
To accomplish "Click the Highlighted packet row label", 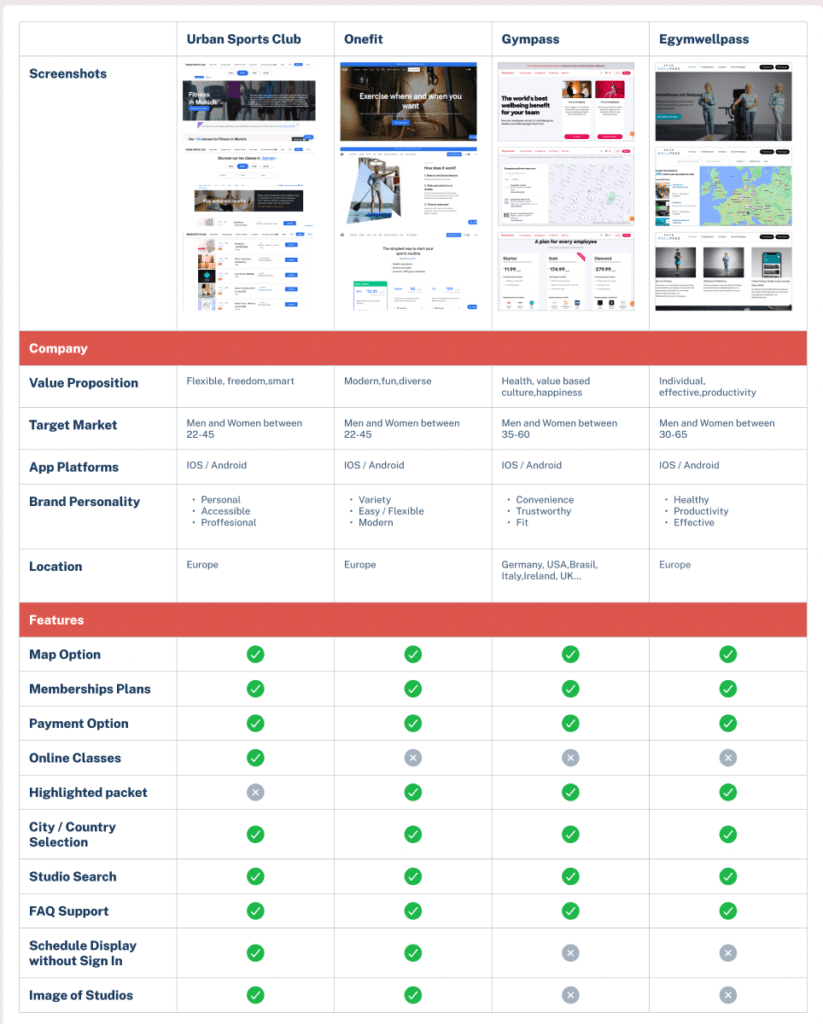I will coord(88,793).
